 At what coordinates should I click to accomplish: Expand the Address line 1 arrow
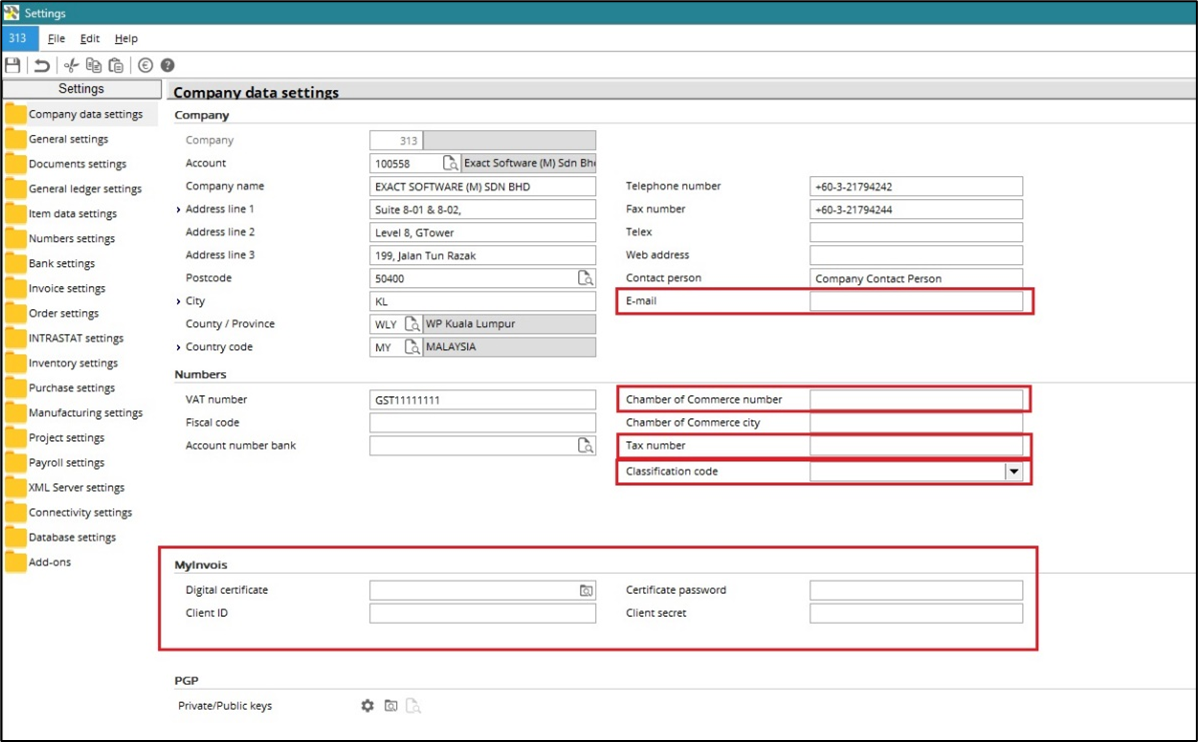coord(178,210)
